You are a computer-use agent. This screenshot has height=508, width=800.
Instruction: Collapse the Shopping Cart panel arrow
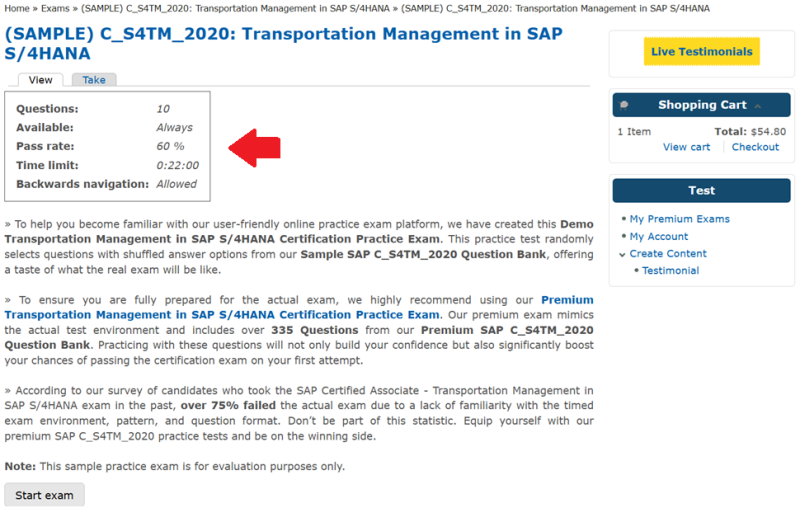[x=758, y=106]
